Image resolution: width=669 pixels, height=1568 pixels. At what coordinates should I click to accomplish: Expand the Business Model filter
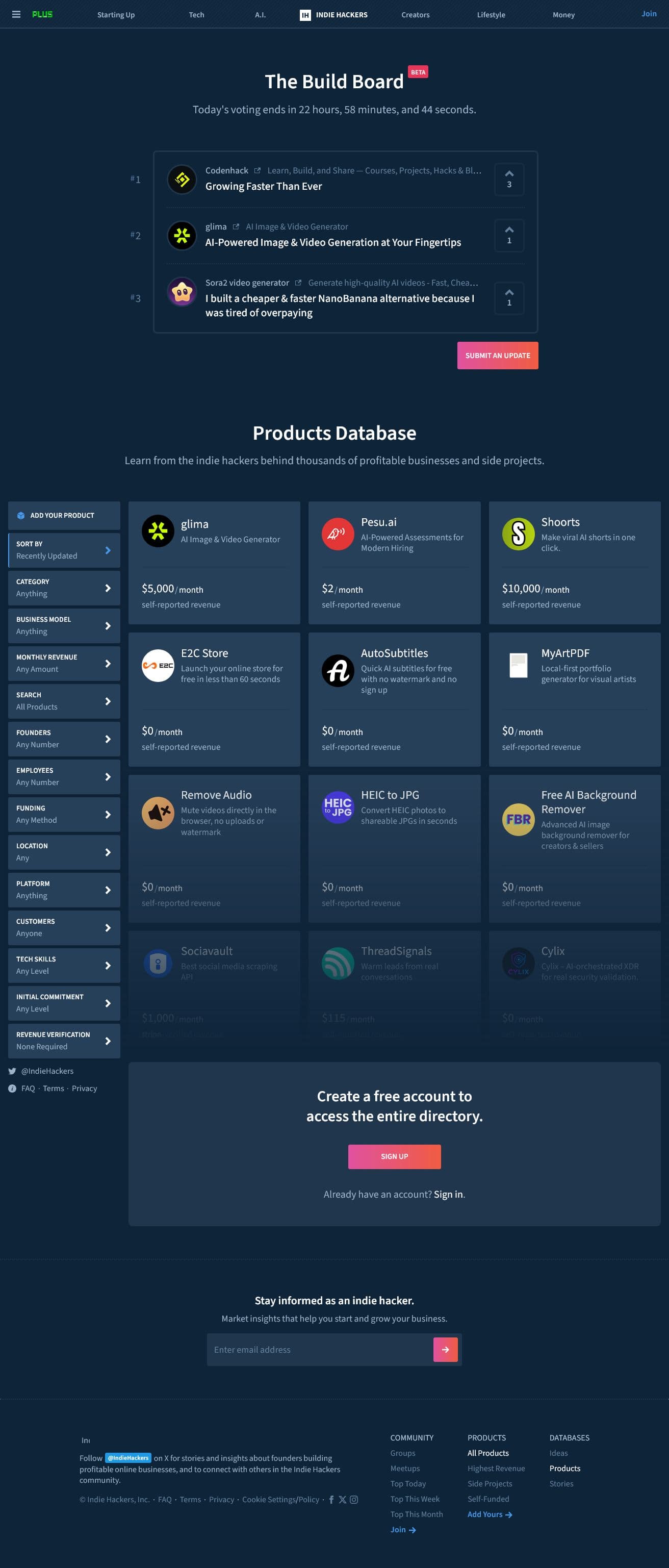point(64,626)
